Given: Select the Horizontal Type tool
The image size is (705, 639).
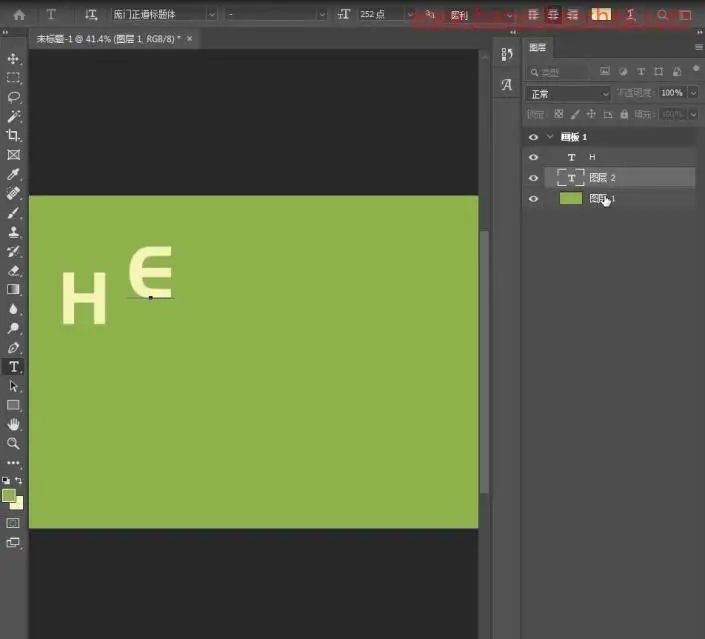Looking at the screenshot, I should point(13,367).
